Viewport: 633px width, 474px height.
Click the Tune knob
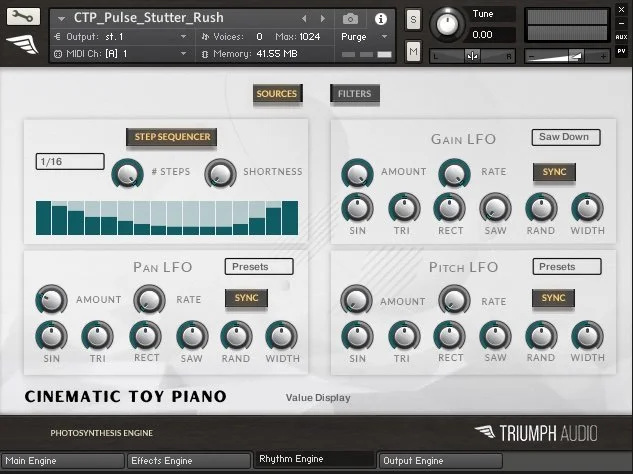coord(446,24)
